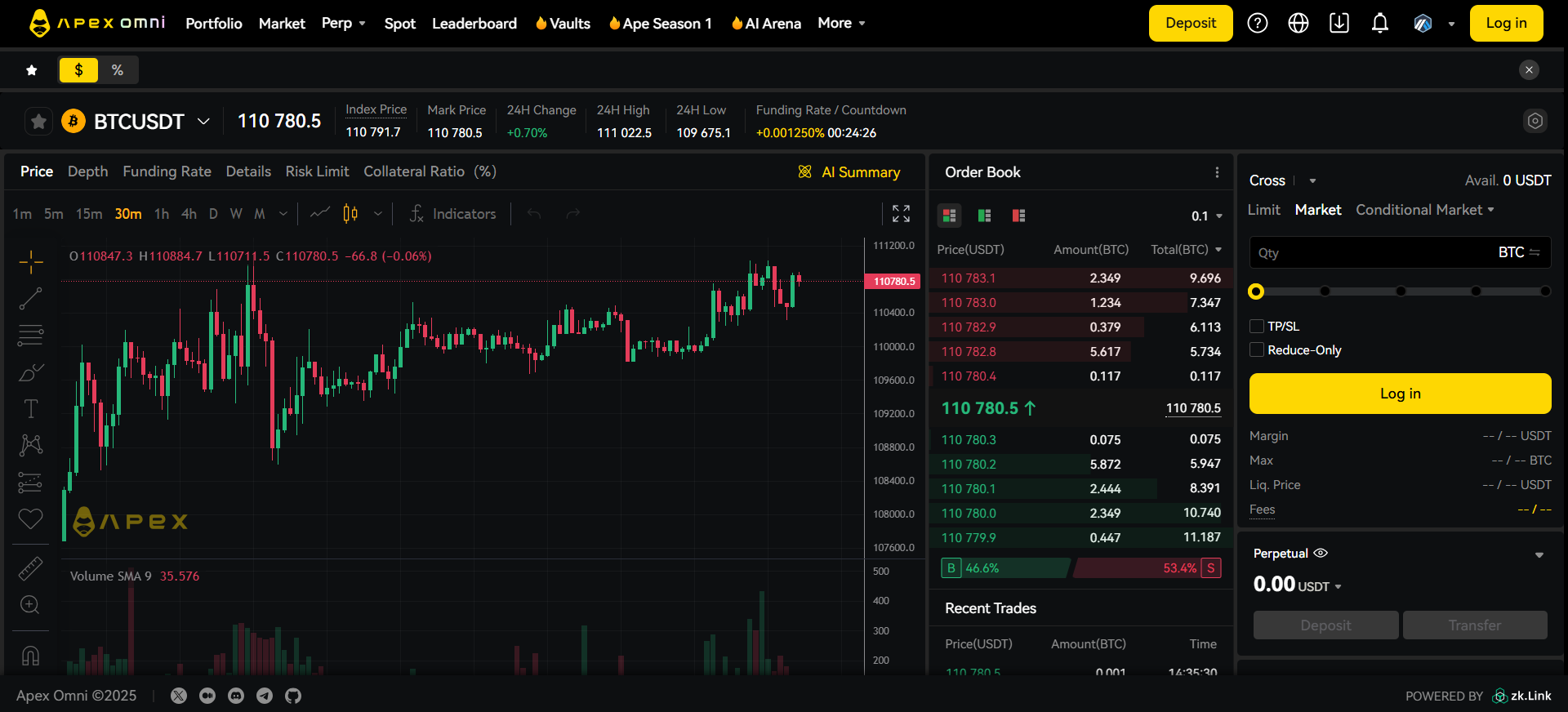Open the help question mark icon

(1258, 23)
